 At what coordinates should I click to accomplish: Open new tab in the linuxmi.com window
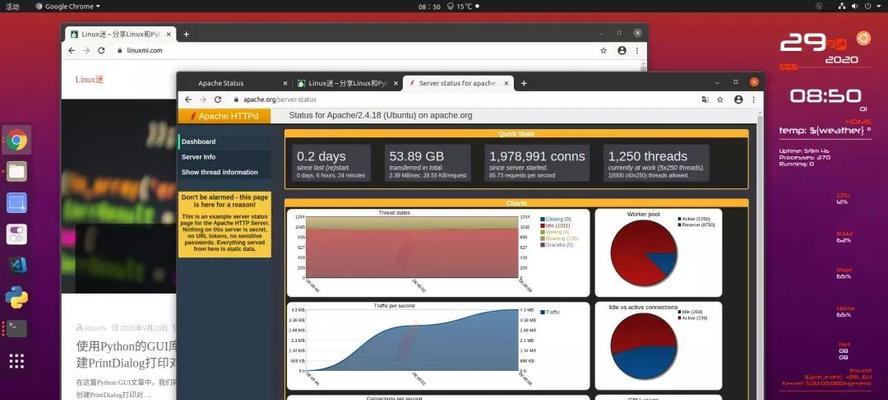tap(186, 34)
